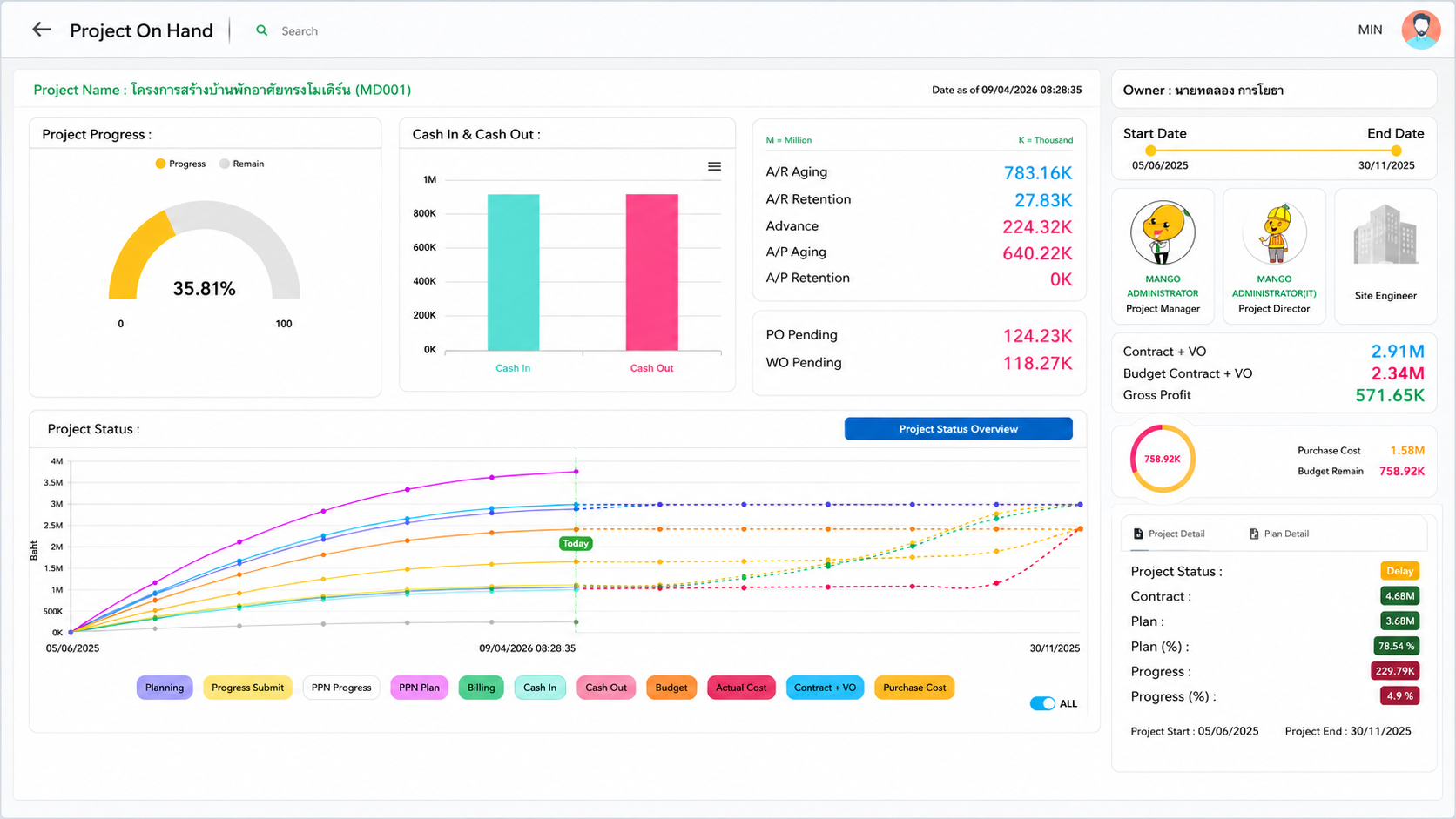This screenshot has width=1456, height=819.
Task: Click the Plan Detail document icon
Action: 1254,534
